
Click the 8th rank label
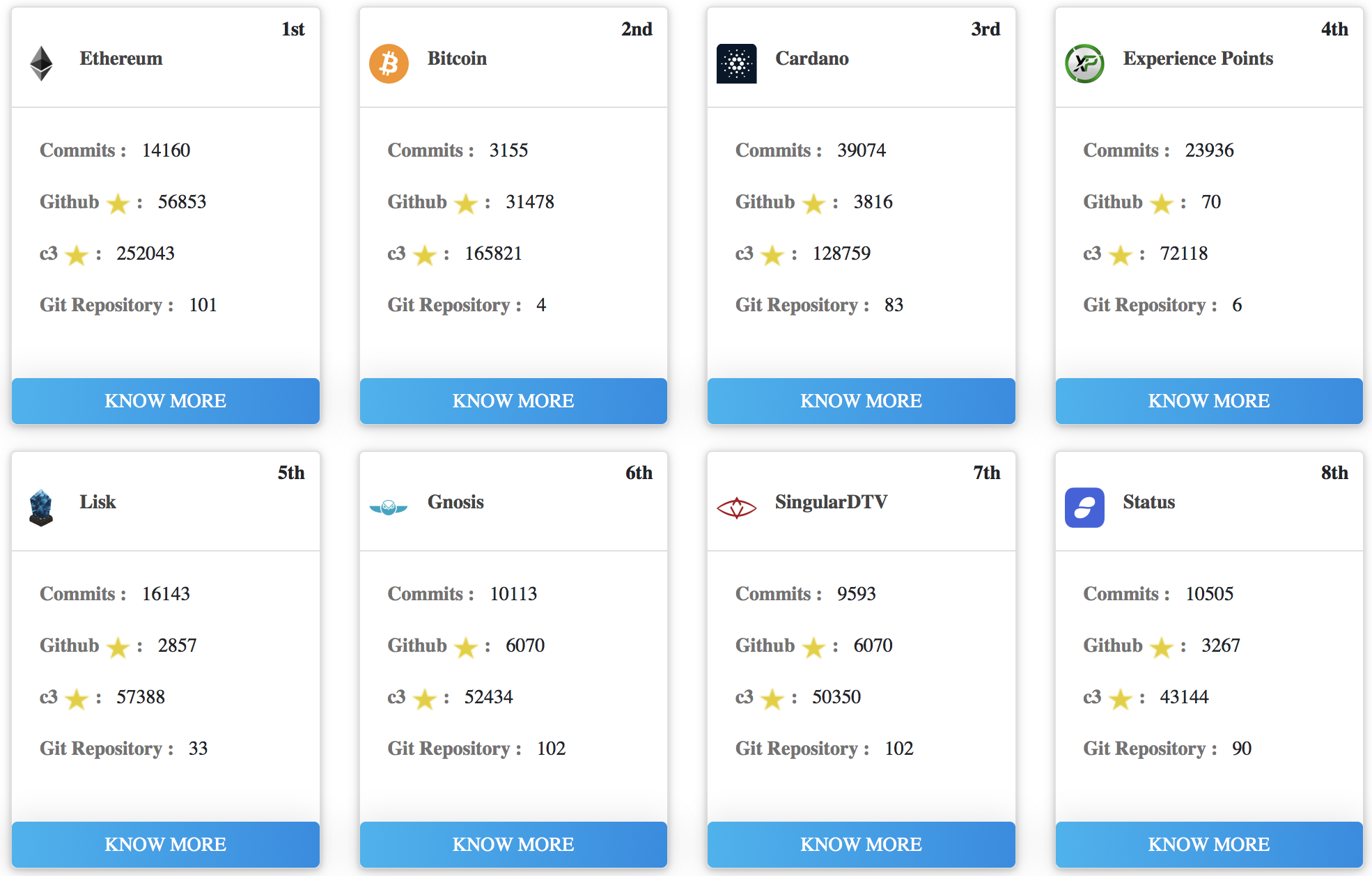point(1334,473)
